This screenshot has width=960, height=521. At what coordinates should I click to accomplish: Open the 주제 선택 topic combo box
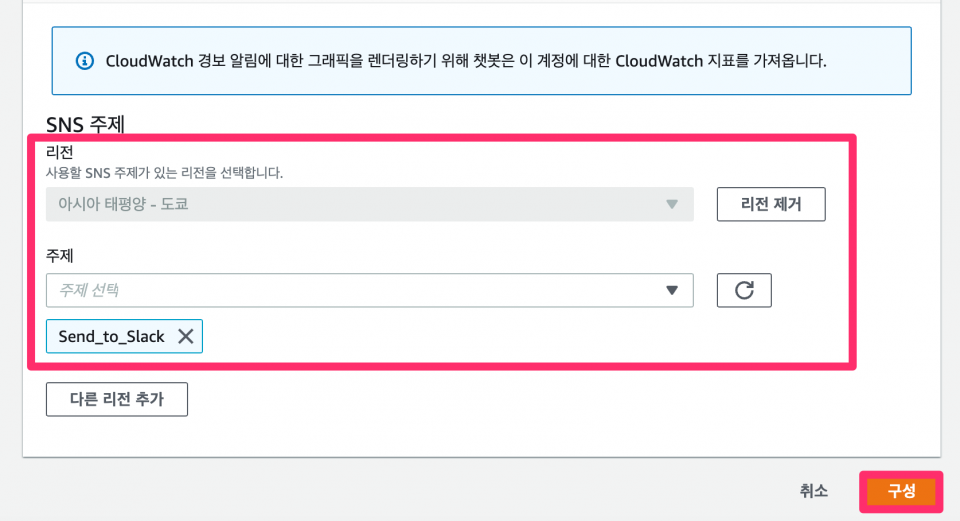tap(370, 290)
